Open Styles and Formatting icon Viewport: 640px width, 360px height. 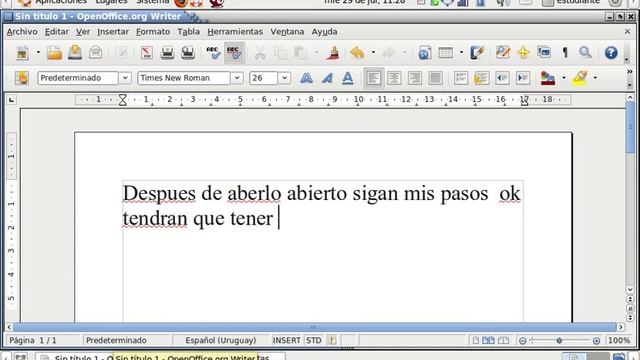point(22,78)
